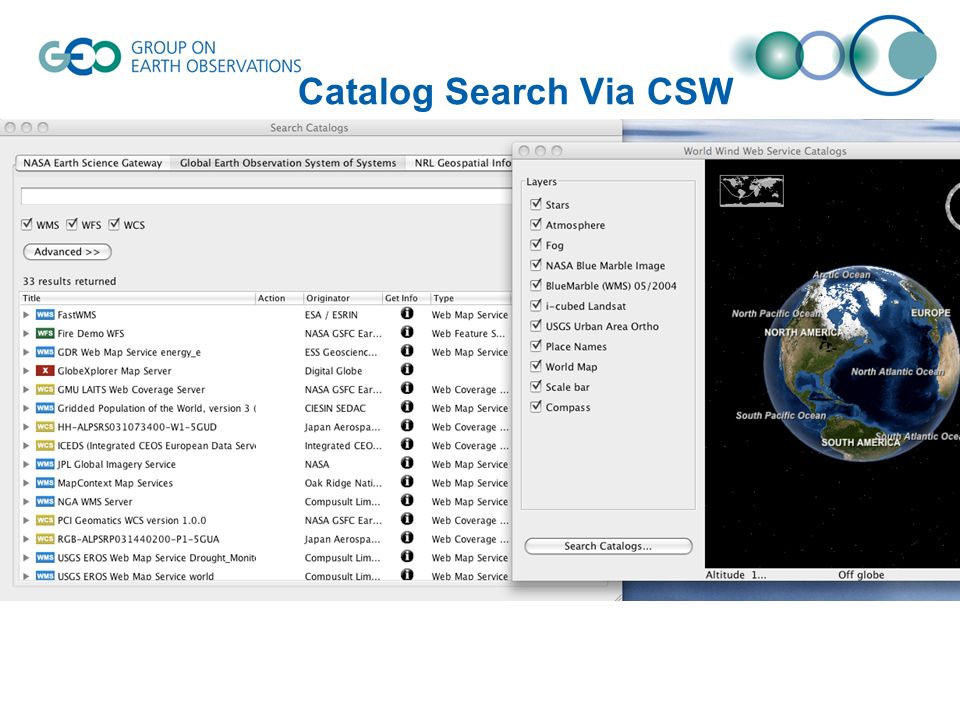
Task: Uncheck USGS Urban Area Ortho layer
Action: click(536, 325)
